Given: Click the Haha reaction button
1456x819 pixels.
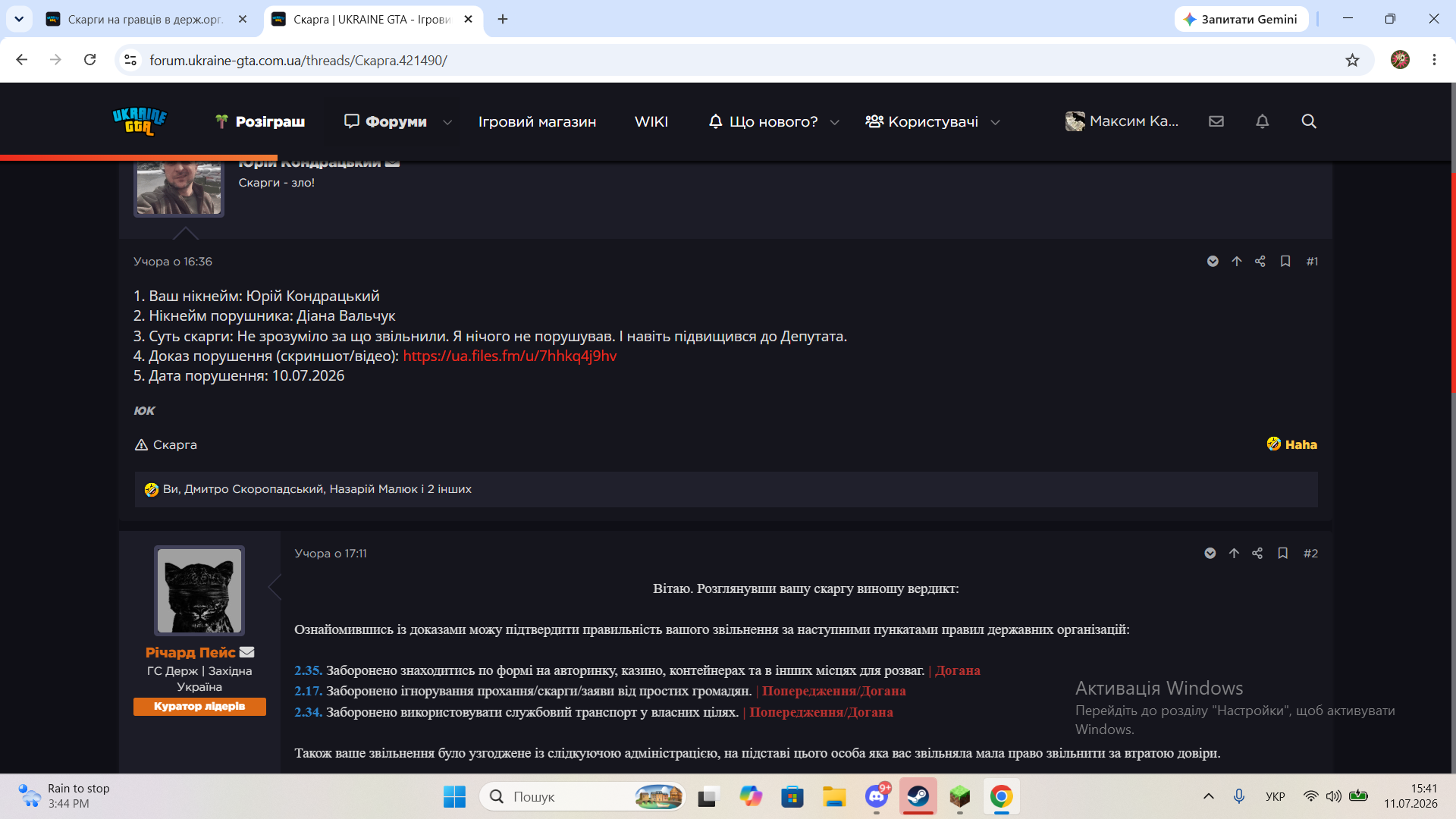Looking at the screenshot, I should click(x=1292, y=444).
